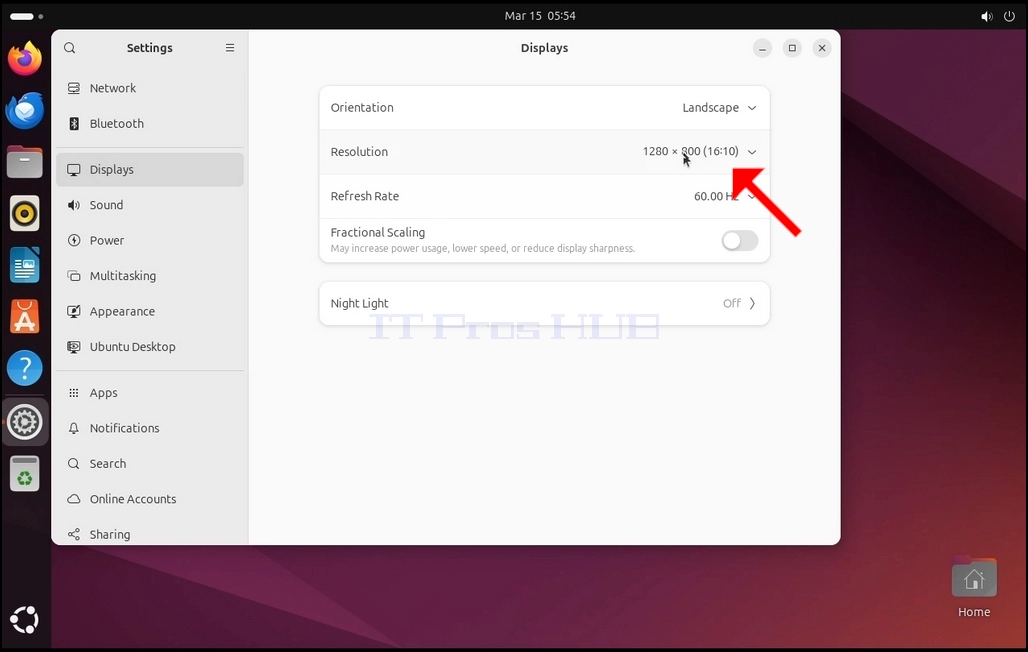This screenshot has width=1028, height=652.
Task: Click the Sound speaker icon in sidebar
Action: coord(74,205)
